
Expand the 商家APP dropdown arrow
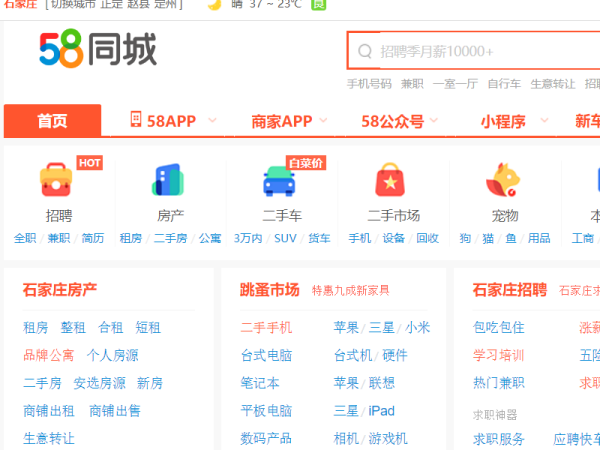pyautogui.click(x=323, y=120)
